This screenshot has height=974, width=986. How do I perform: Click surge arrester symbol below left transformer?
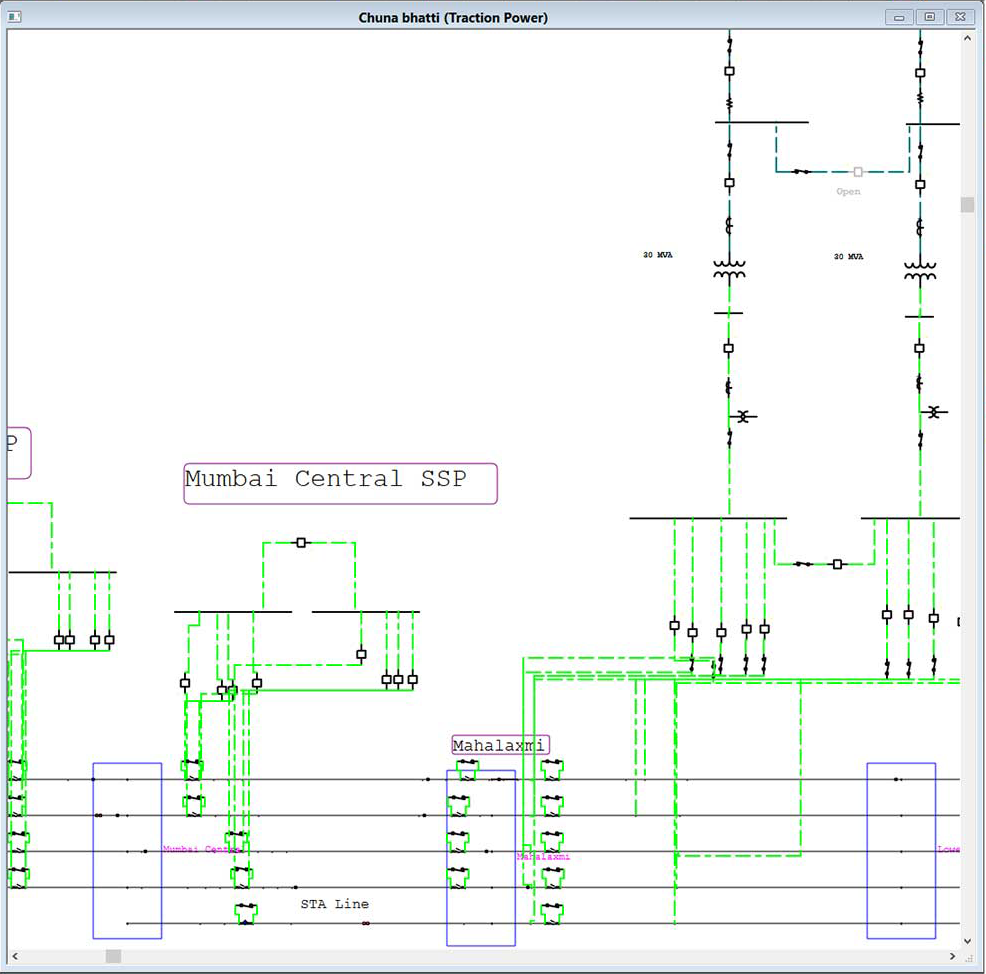743,415
